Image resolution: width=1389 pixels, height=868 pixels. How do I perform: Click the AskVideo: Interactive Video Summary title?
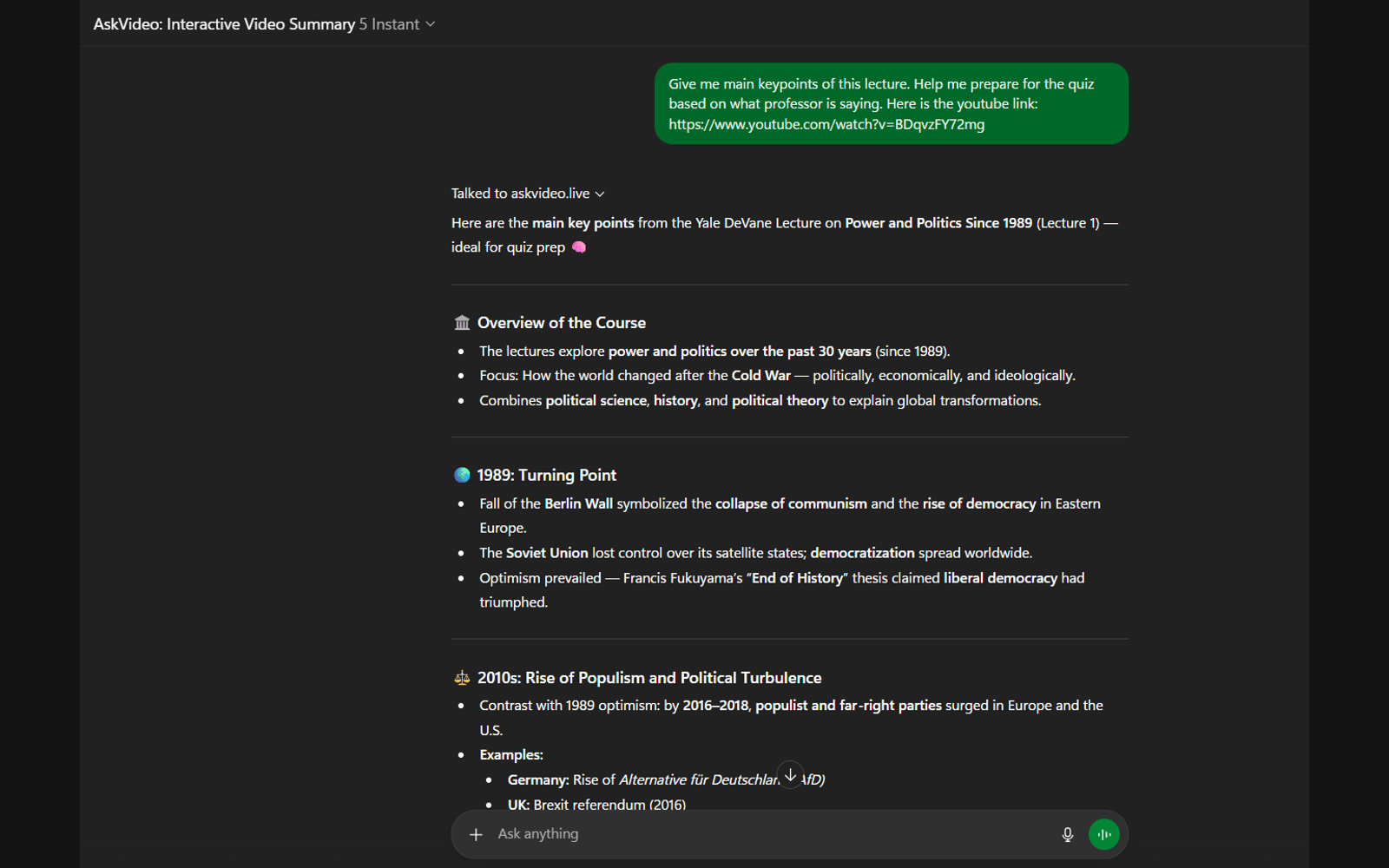pos(224,24)
